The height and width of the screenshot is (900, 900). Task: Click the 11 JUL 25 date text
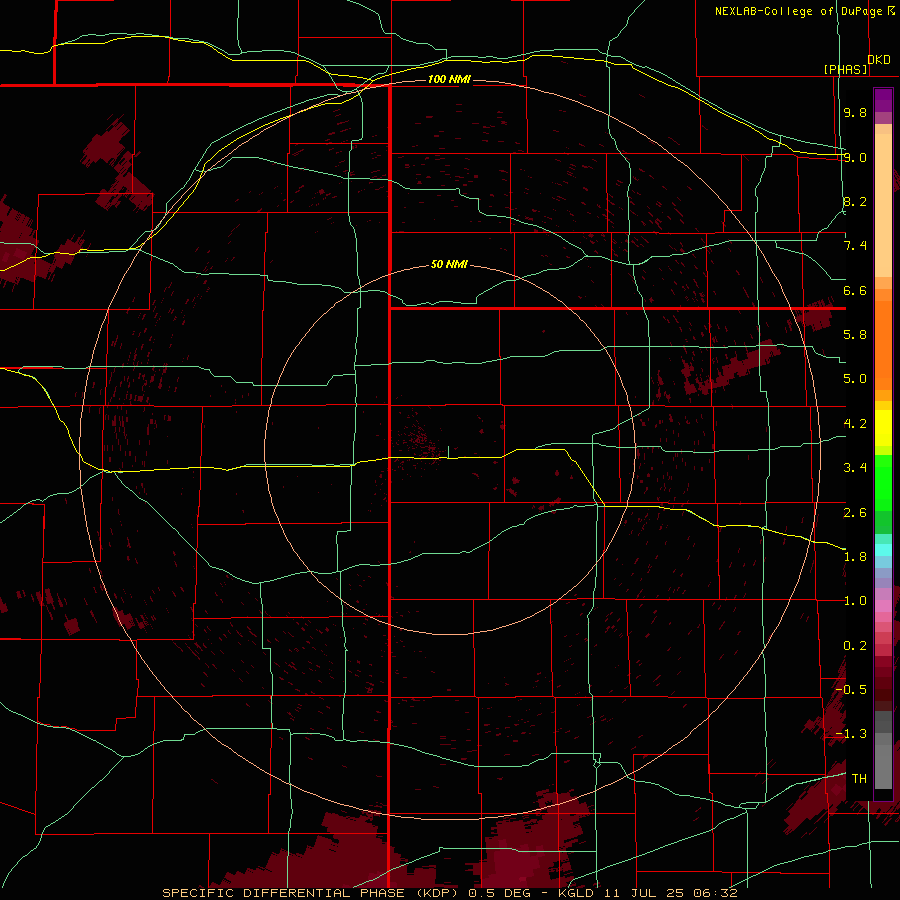pos(643,893)
